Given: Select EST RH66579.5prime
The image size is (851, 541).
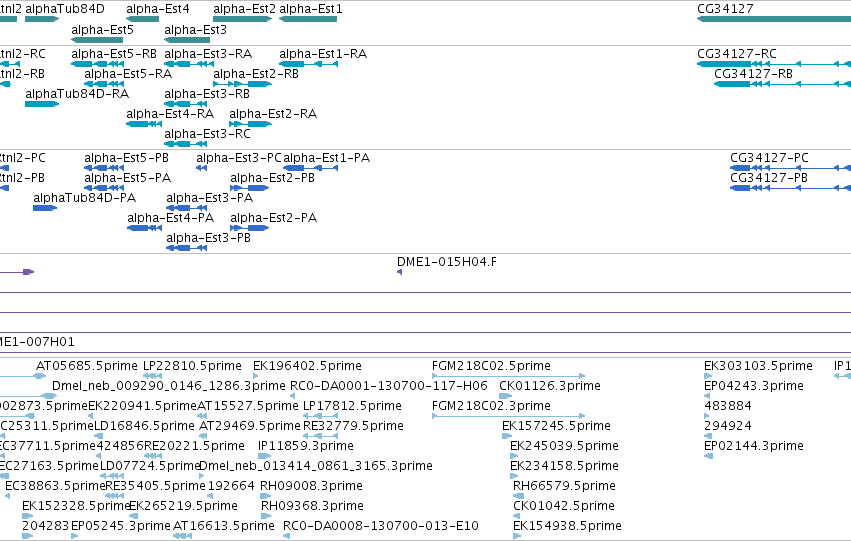Looking at the screenshot, I should (x=518, y=496).
